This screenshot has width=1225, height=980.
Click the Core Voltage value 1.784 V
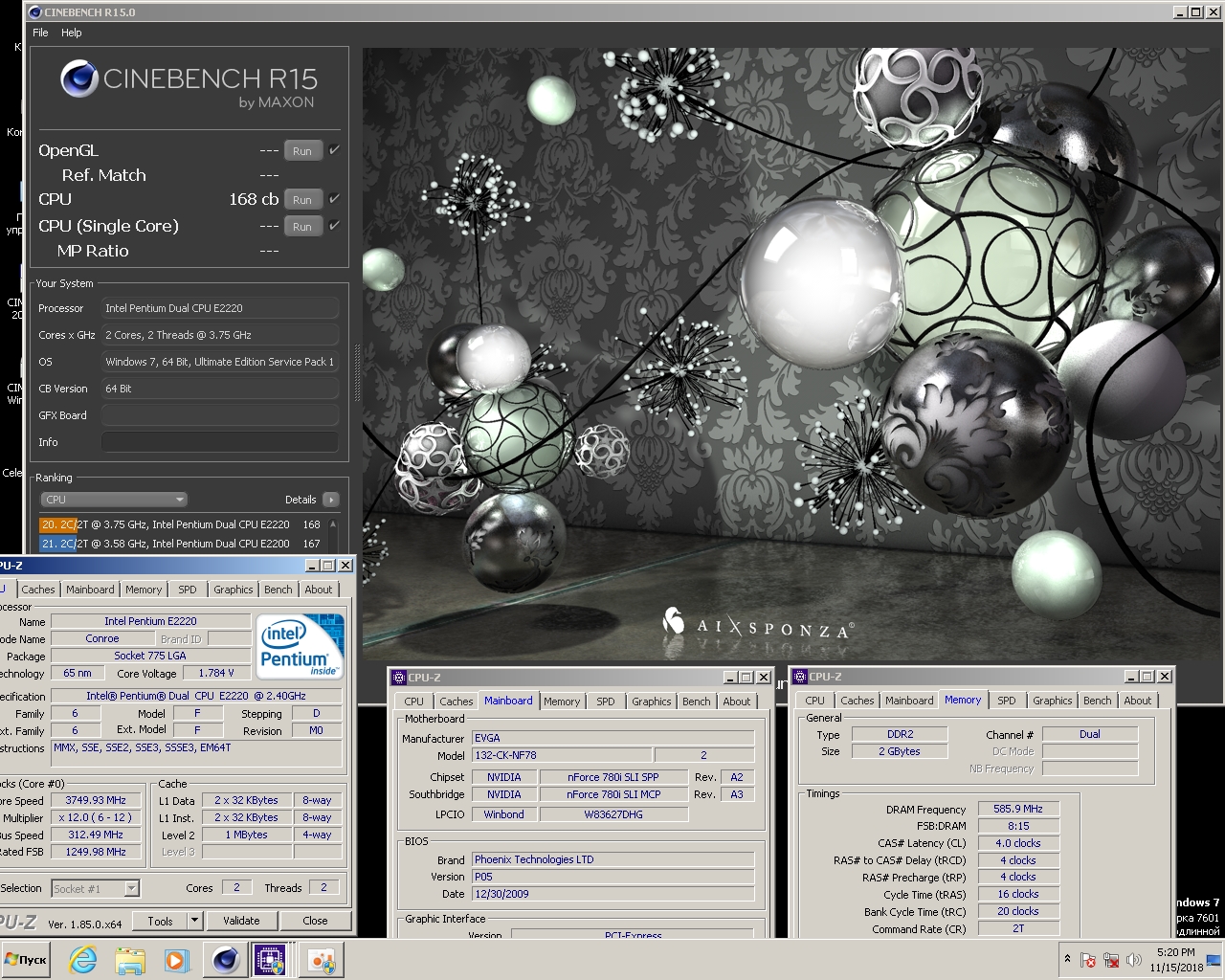click(216, 673)
